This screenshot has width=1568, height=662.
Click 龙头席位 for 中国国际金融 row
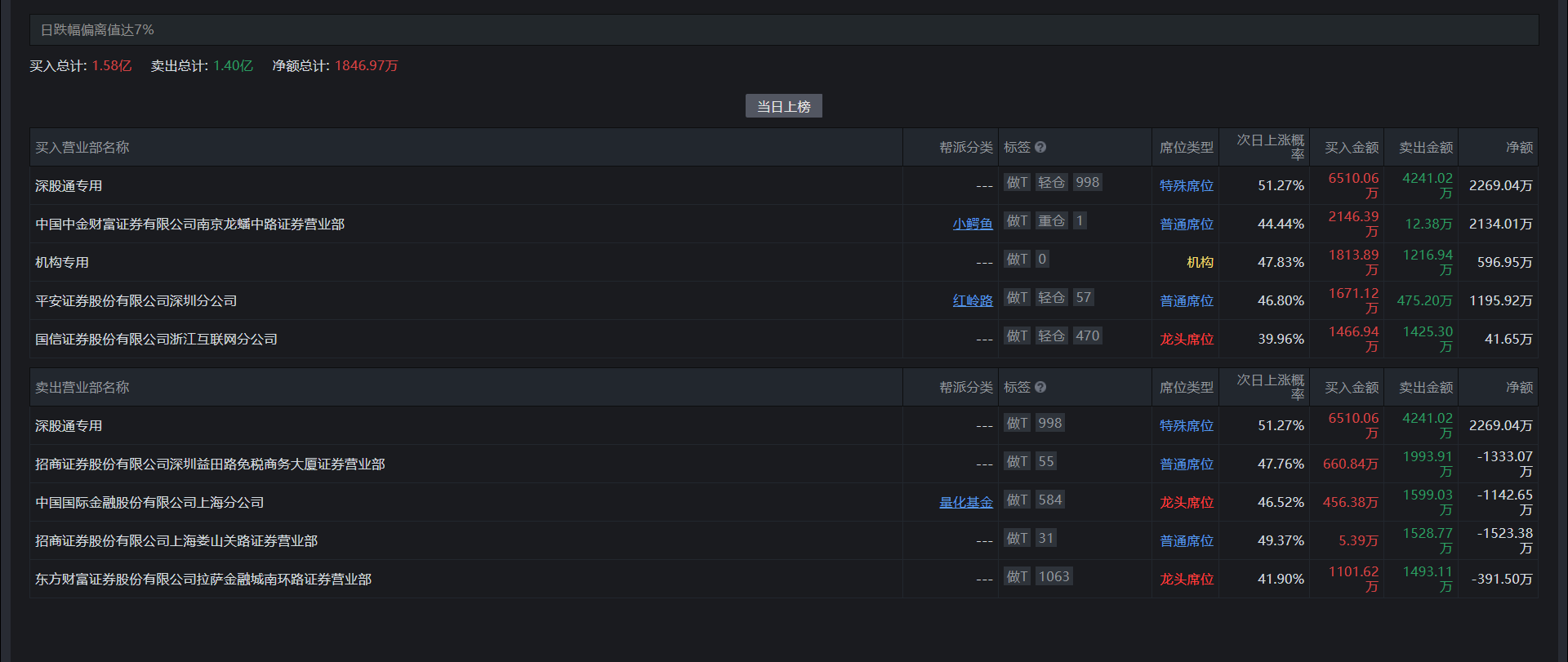tap(1187, 502)
